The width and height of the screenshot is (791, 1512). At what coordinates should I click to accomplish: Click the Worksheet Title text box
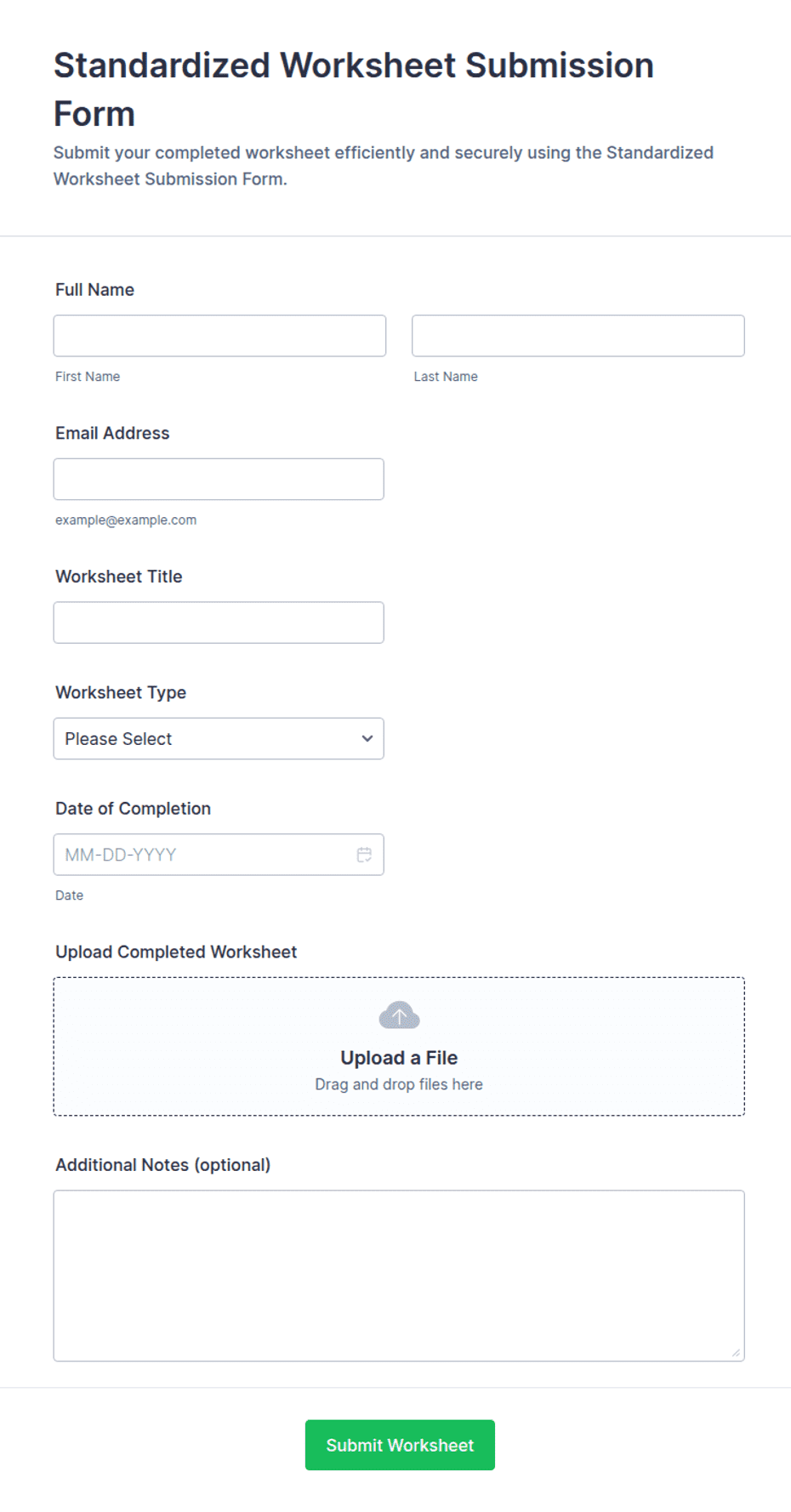tap(219, 622)
